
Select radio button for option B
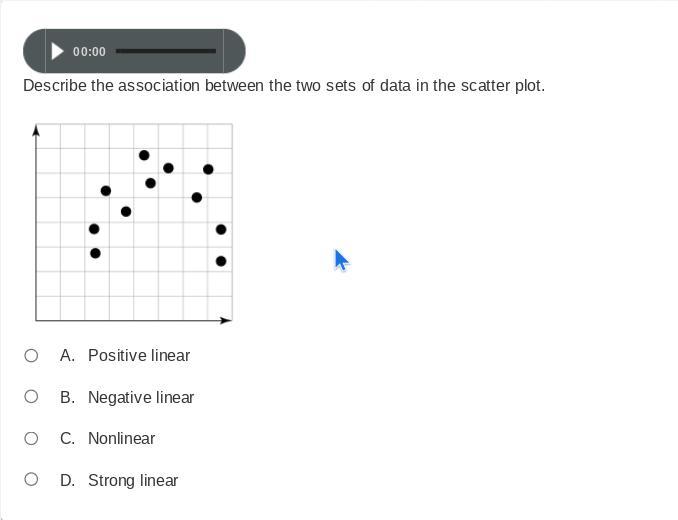click(x=31, y=397)
